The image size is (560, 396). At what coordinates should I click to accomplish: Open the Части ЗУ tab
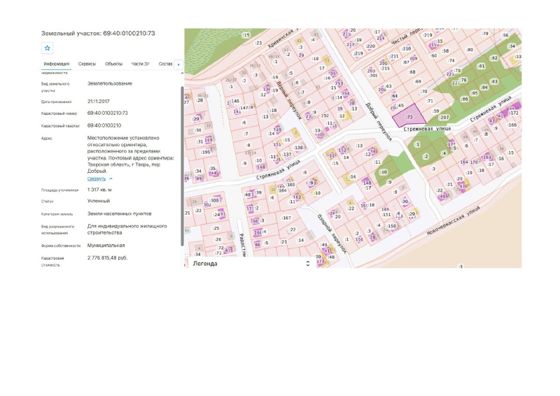pyautogui.click(x=140, y=64)
